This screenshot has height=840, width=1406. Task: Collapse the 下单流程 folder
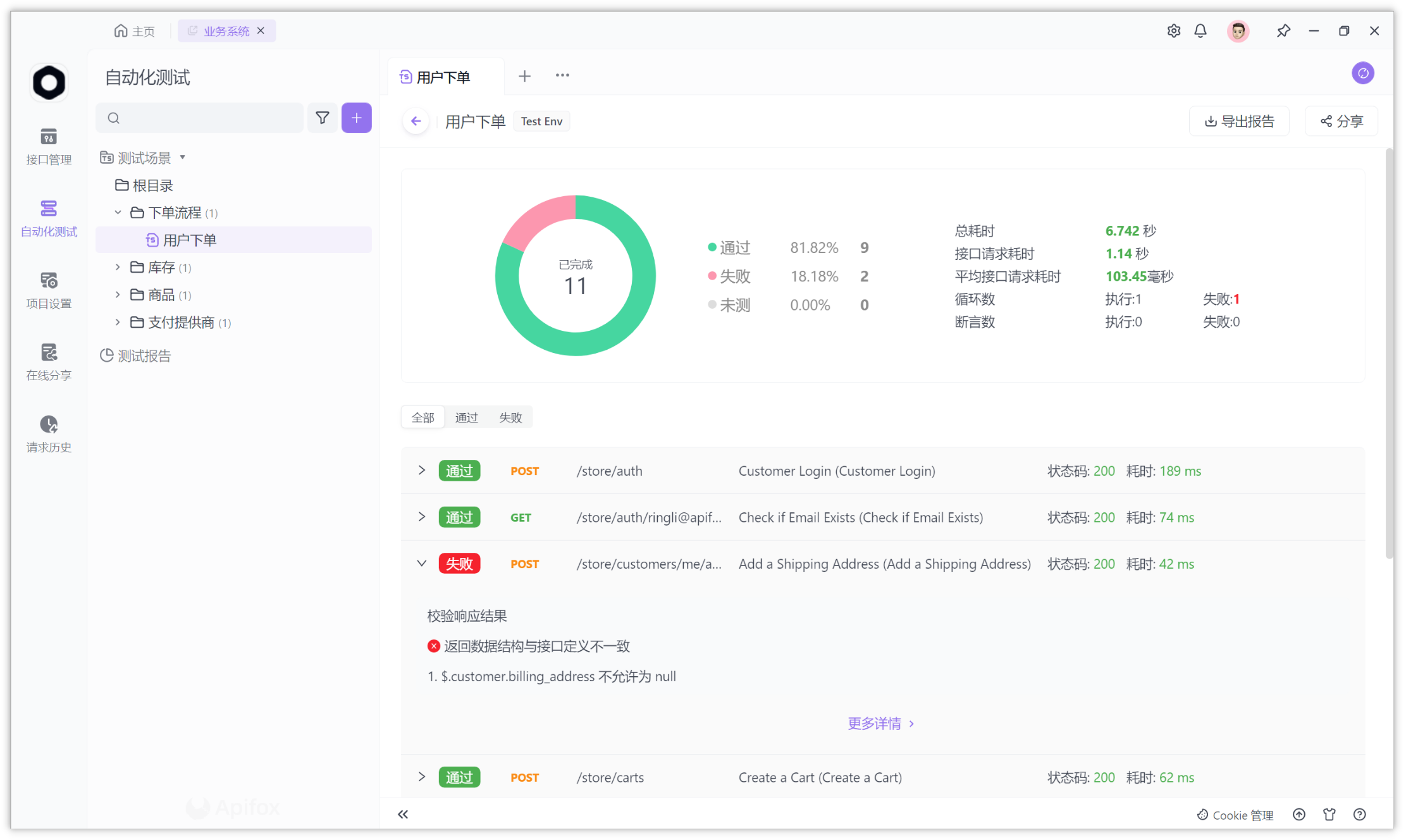pyautogui.click(x=117, y=213)
